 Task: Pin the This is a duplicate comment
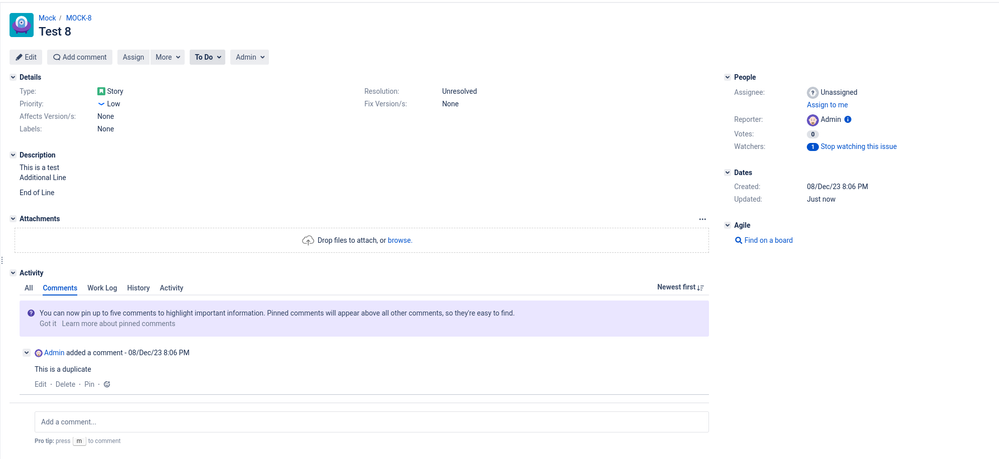coord(89,384)
